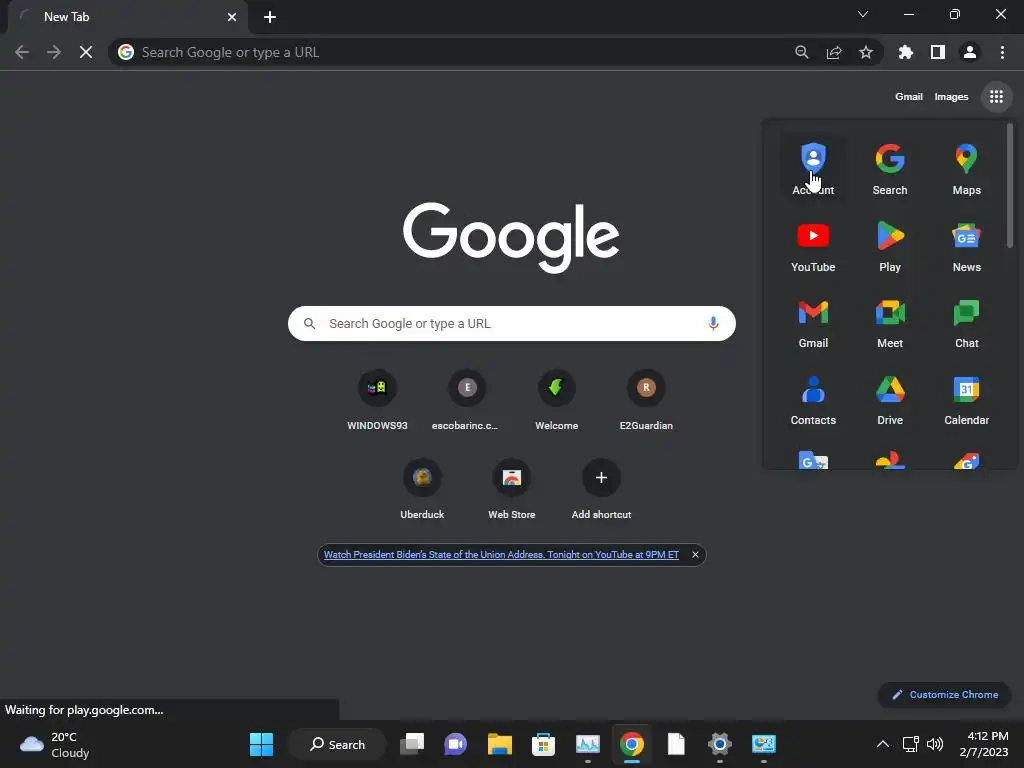Screen dimensions: 1024x768
Task: Open the volume control in system tray
Action: click(x=935, y=744)
